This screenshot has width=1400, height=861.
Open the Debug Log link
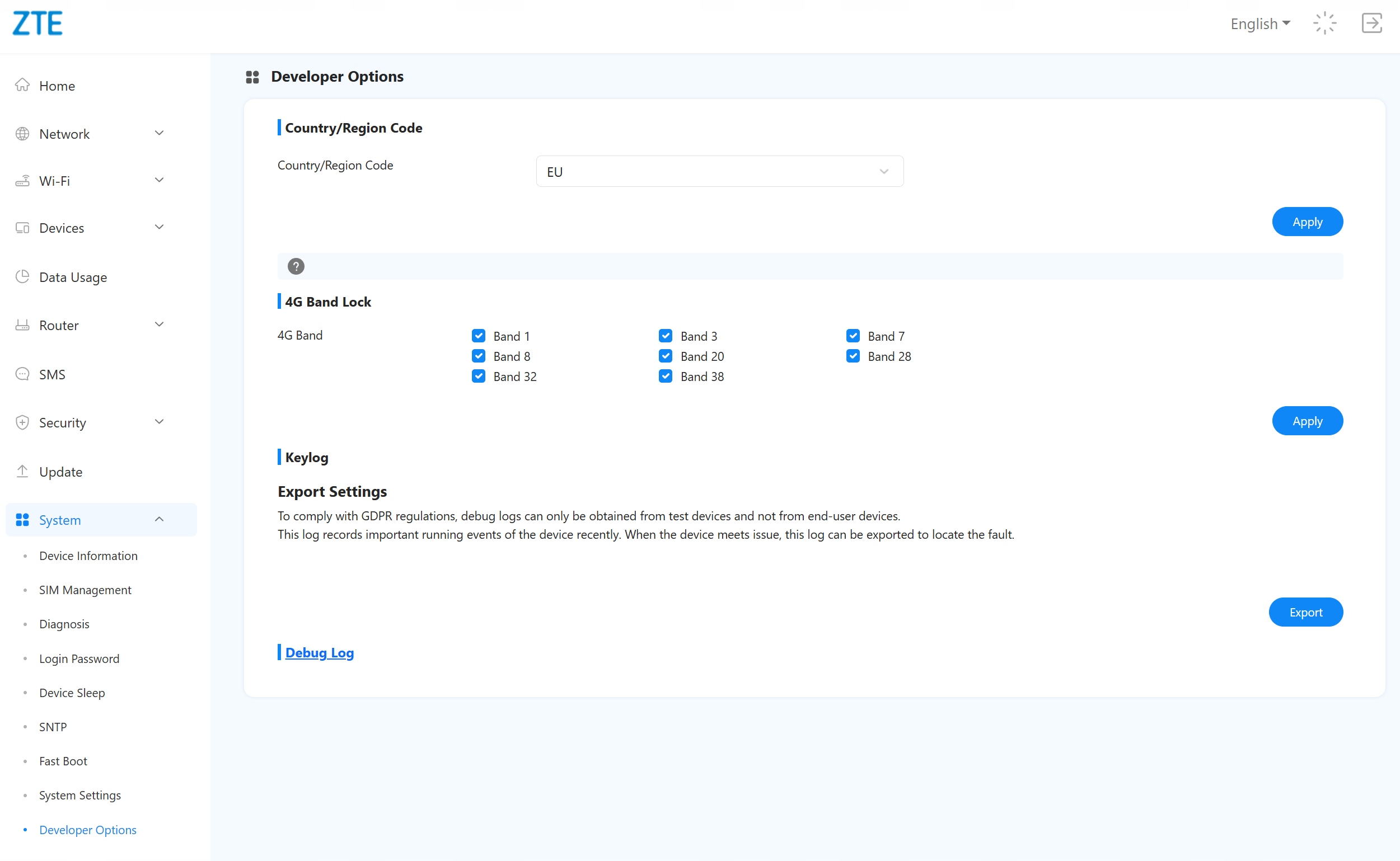coord(319,652)
